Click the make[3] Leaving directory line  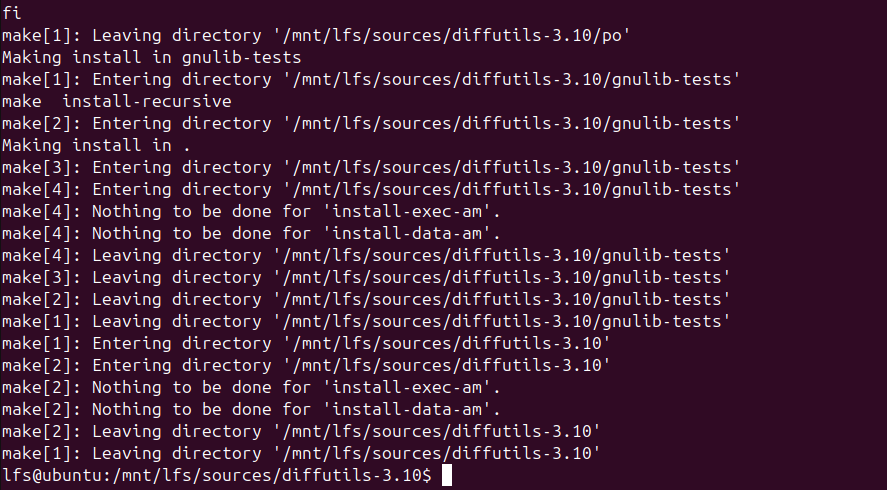click(365, 277)
